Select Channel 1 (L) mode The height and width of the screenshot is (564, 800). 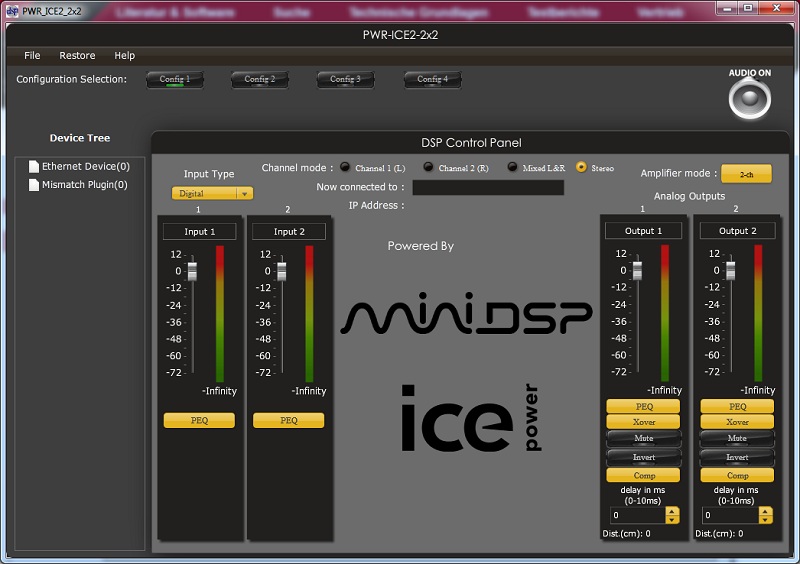[346, 168]
